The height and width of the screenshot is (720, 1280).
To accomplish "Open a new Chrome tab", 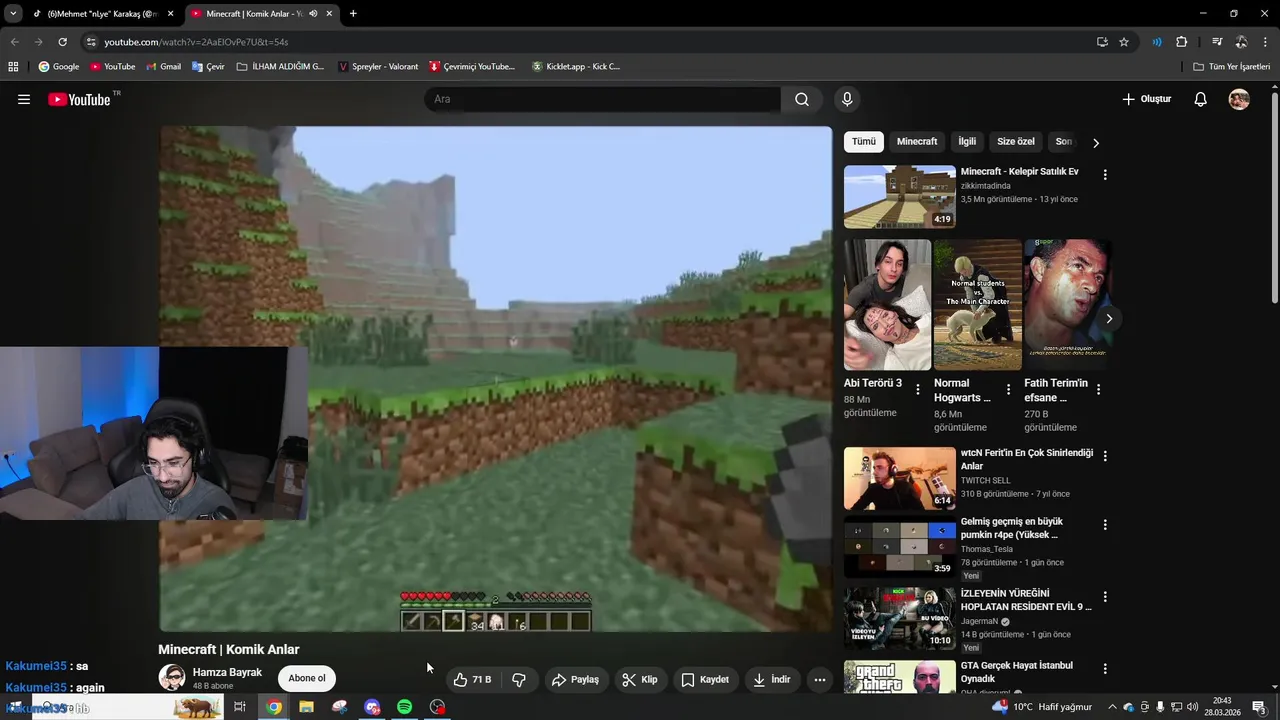I will point(353,14).
